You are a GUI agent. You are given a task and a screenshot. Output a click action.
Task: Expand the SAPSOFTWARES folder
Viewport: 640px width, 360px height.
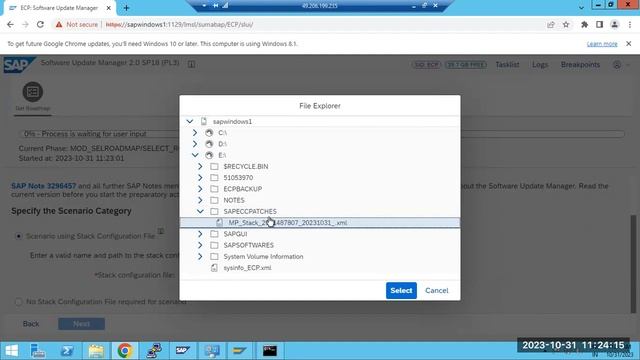200,245
